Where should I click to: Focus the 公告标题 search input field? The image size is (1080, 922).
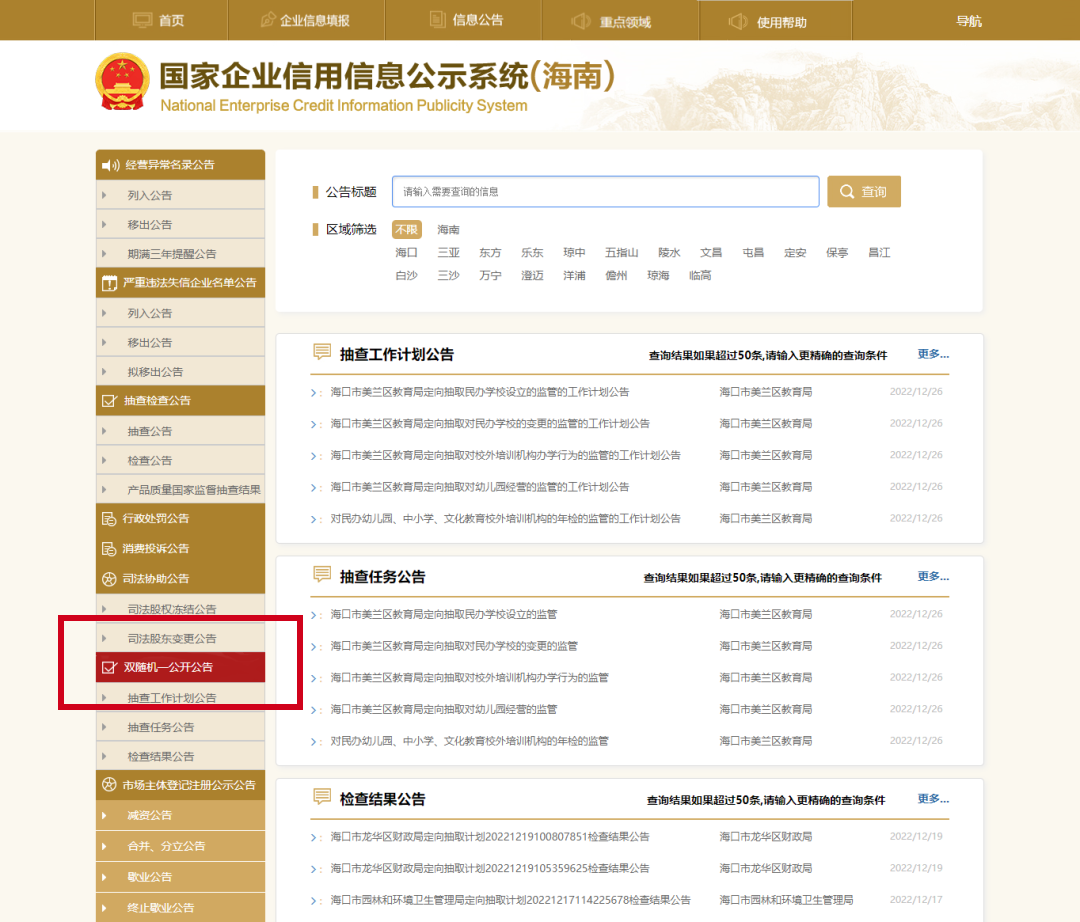[x=605, y=191]
